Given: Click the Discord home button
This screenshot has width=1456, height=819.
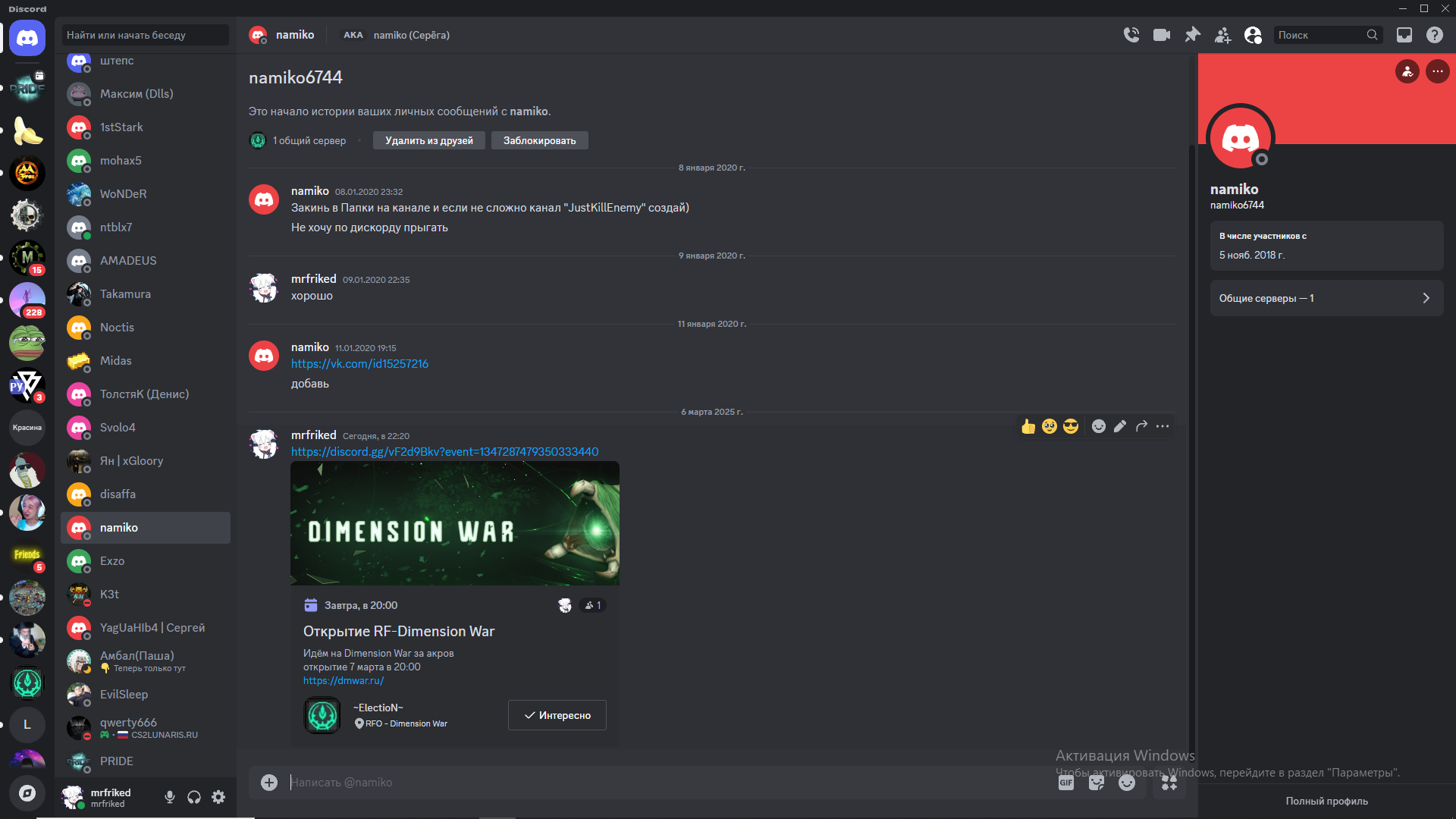Looking at the screenshot, I should pyautogui.click(x=27, y=38).
